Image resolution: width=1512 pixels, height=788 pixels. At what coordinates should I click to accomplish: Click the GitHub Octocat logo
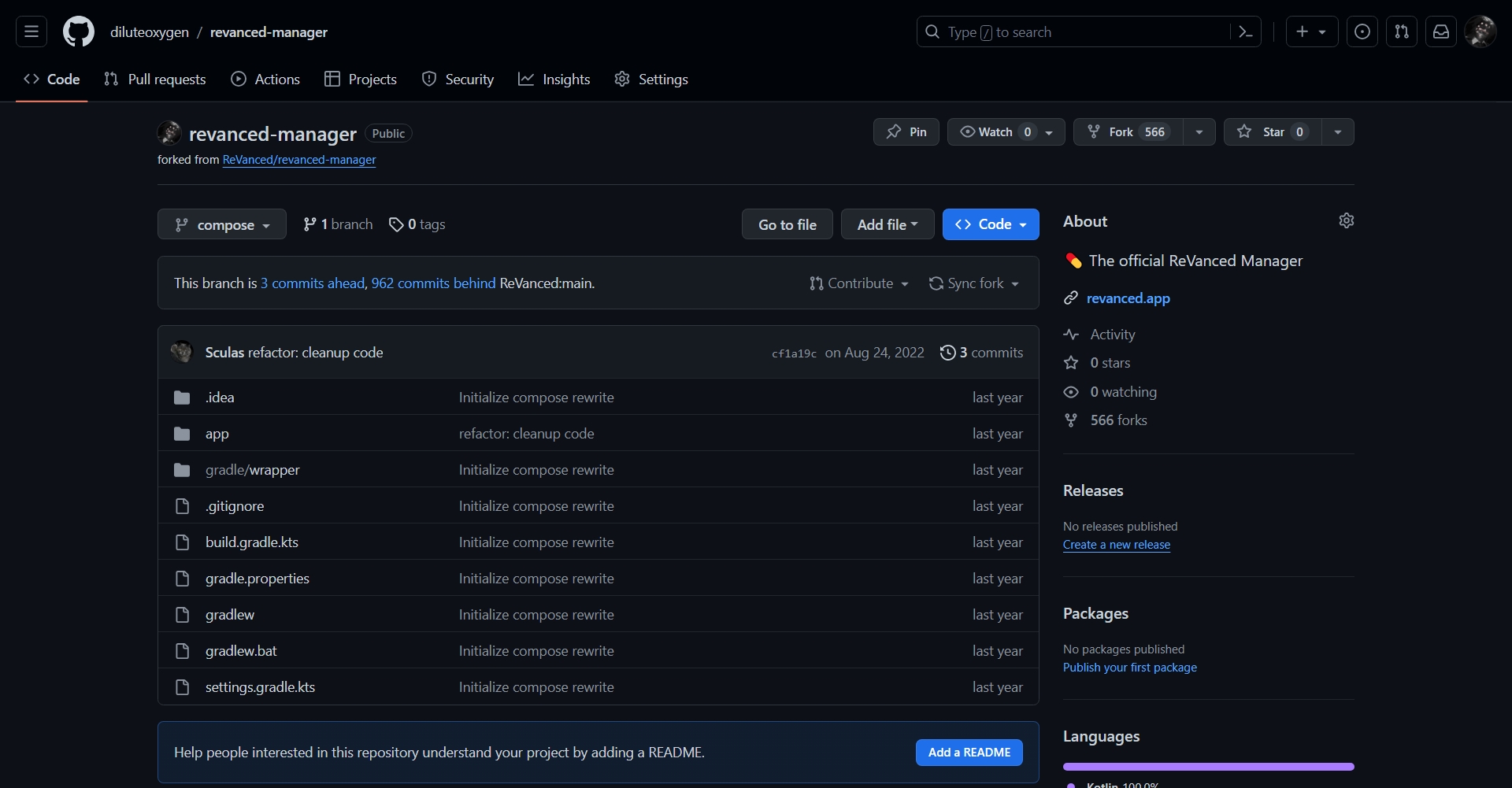pyautogui.click(x=79, y=31)
